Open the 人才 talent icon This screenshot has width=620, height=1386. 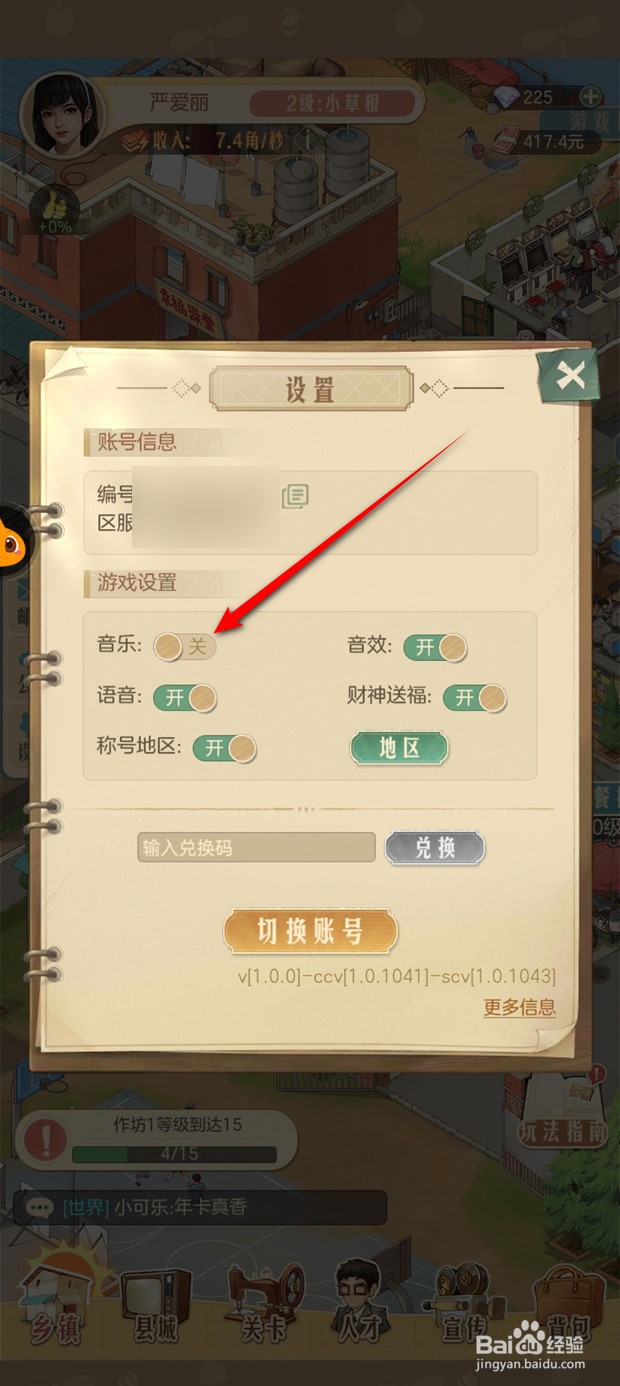[360, 1304]
